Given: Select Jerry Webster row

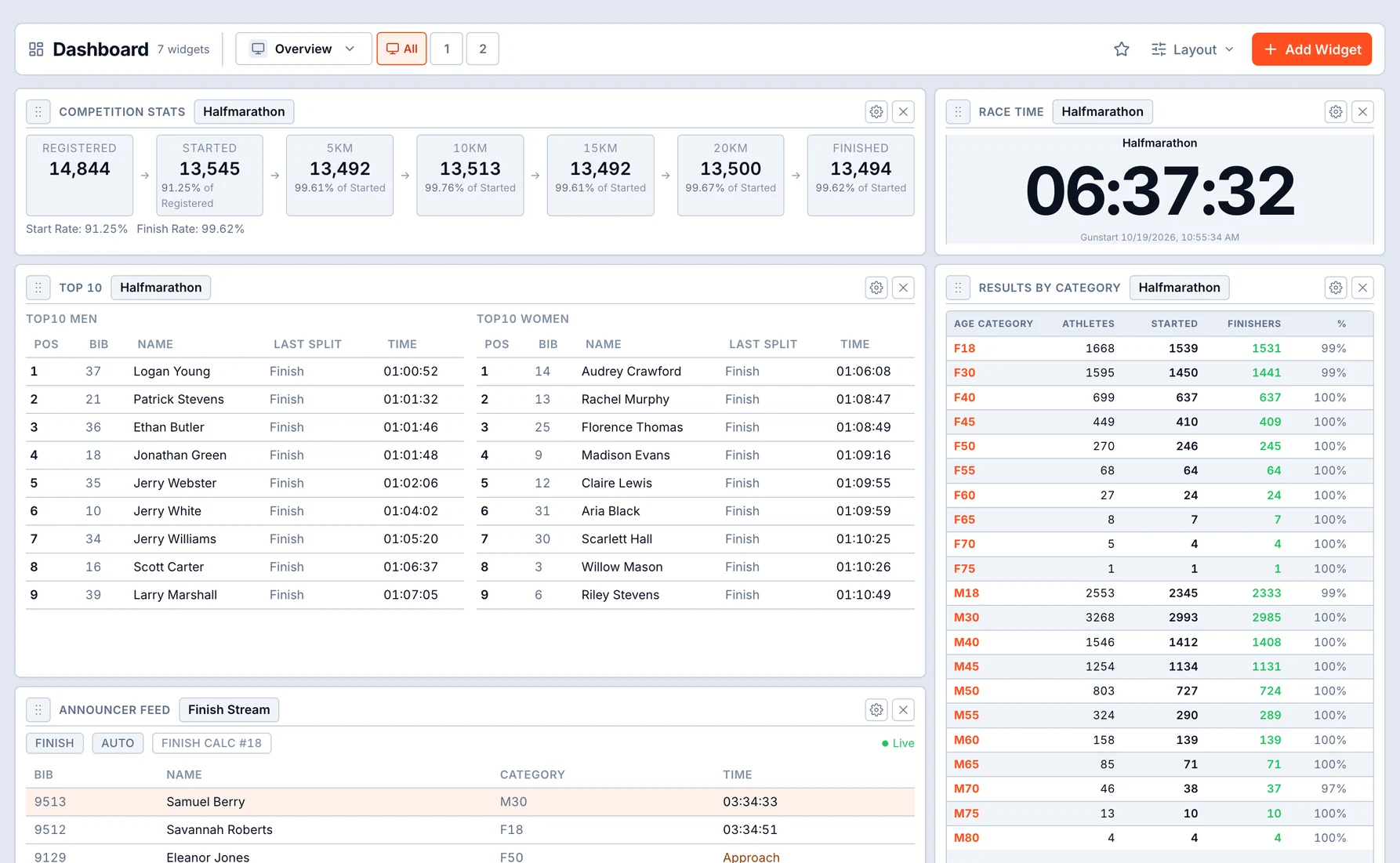Looking at the screenshot, I should [x=245, y=483].
